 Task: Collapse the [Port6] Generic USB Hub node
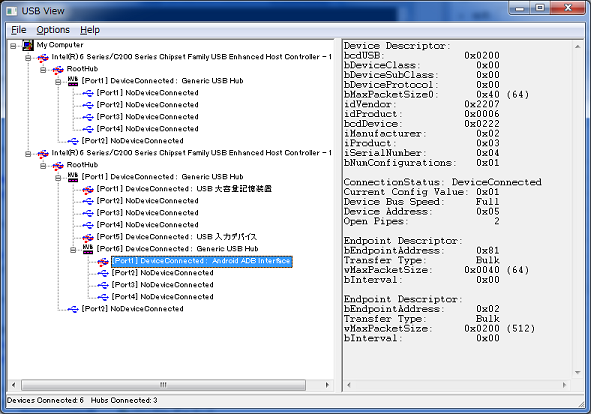coord(73,250)
